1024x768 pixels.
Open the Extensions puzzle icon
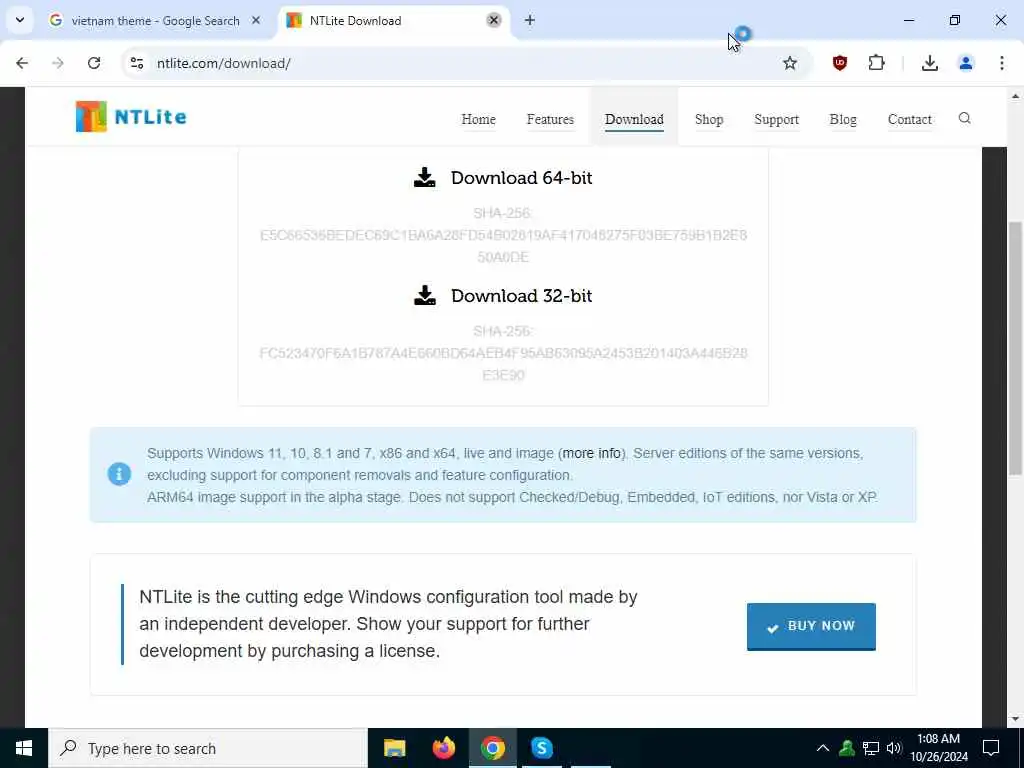[x=876, y=63]
